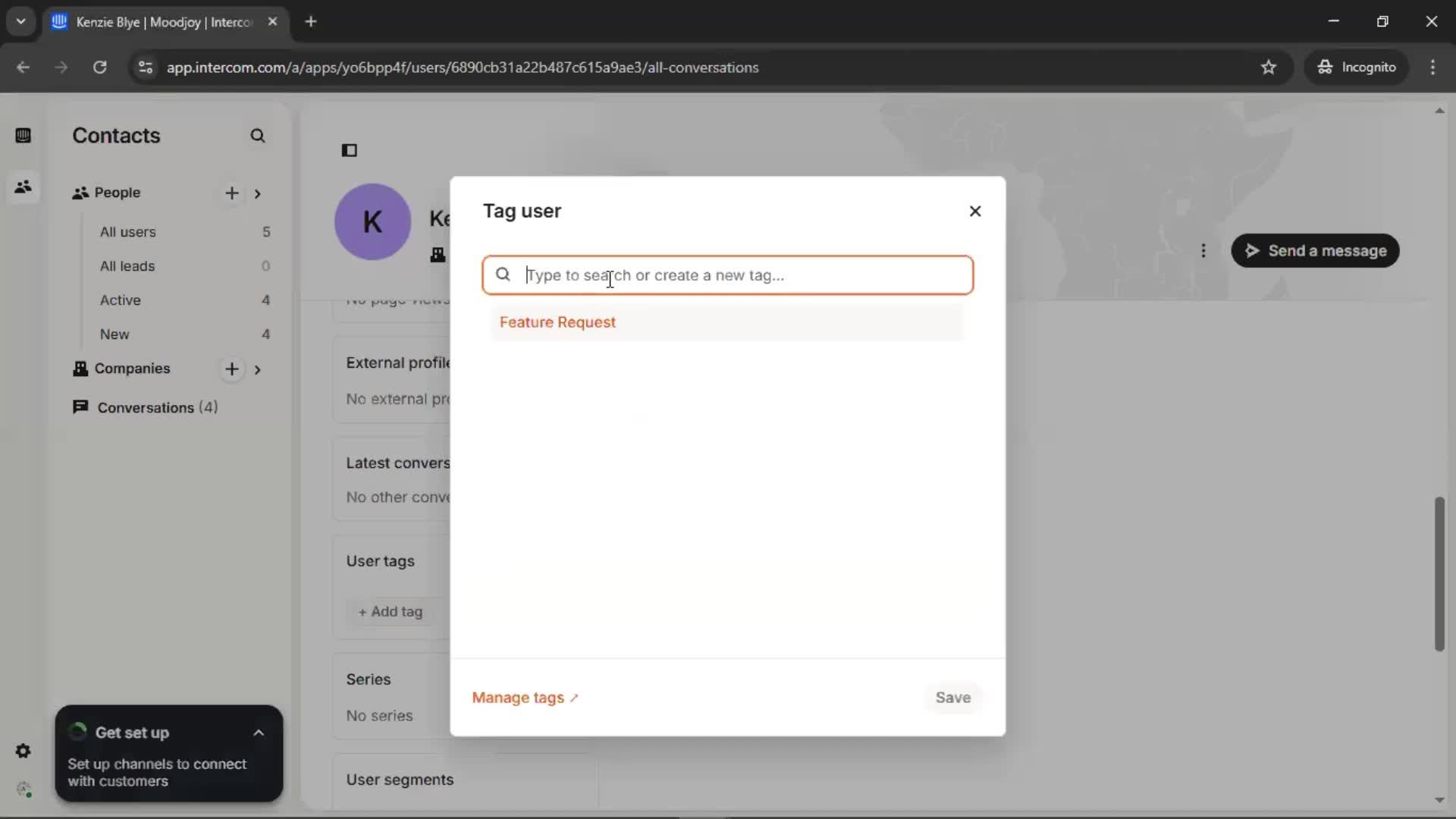Viewport: 1456px width, 819px height.
Task: Click the tag search input field
Action: click(x=727, y=275)
